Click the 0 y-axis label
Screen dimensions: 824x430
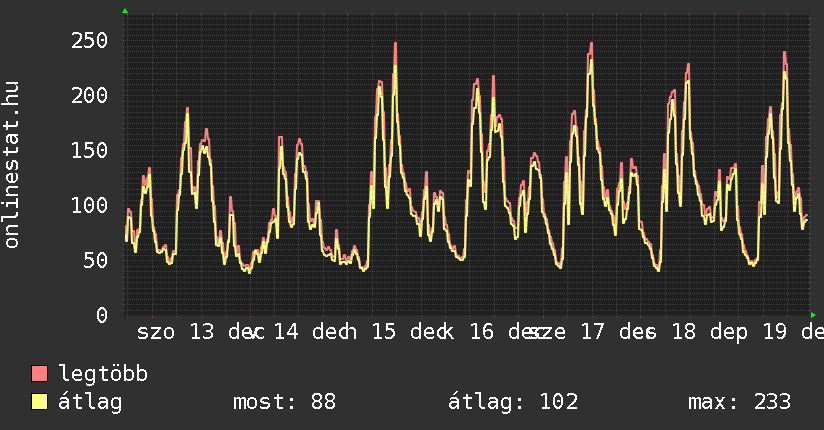tap(101, 315)
